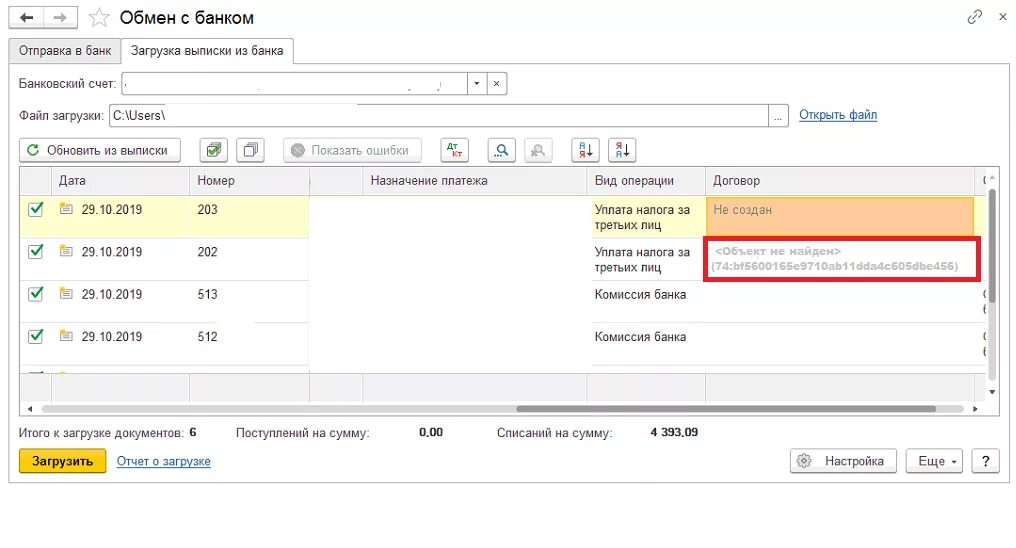1016x548 pixels.
Task: Add to favorites with the star icon
Action: [x=99, y=17]
